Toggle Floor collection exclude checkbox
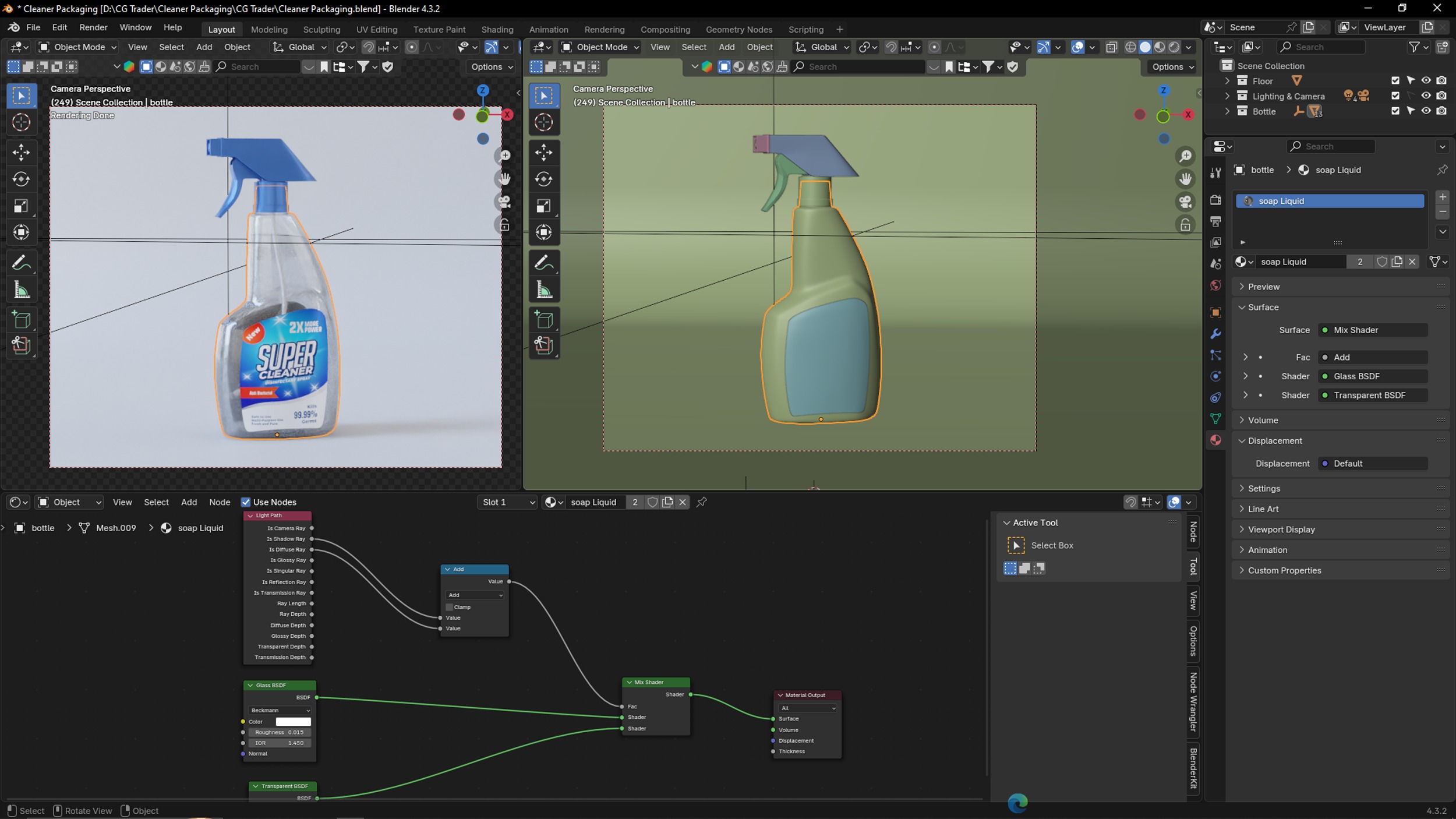 pos(1395,80)
